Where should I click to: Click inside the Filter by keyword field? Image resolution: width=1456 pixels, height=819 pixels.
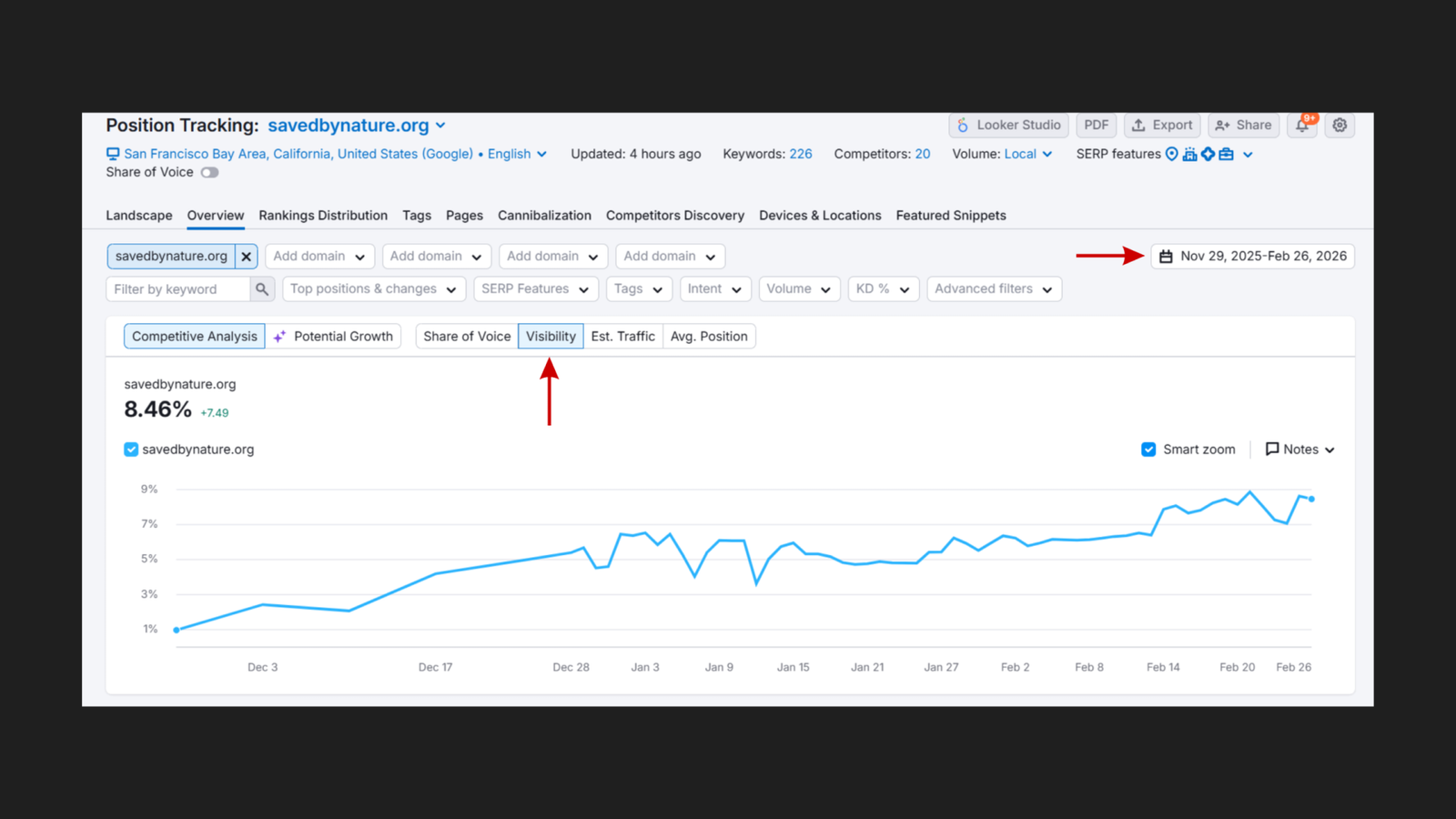pyautogui.click(x=177, y=288)
